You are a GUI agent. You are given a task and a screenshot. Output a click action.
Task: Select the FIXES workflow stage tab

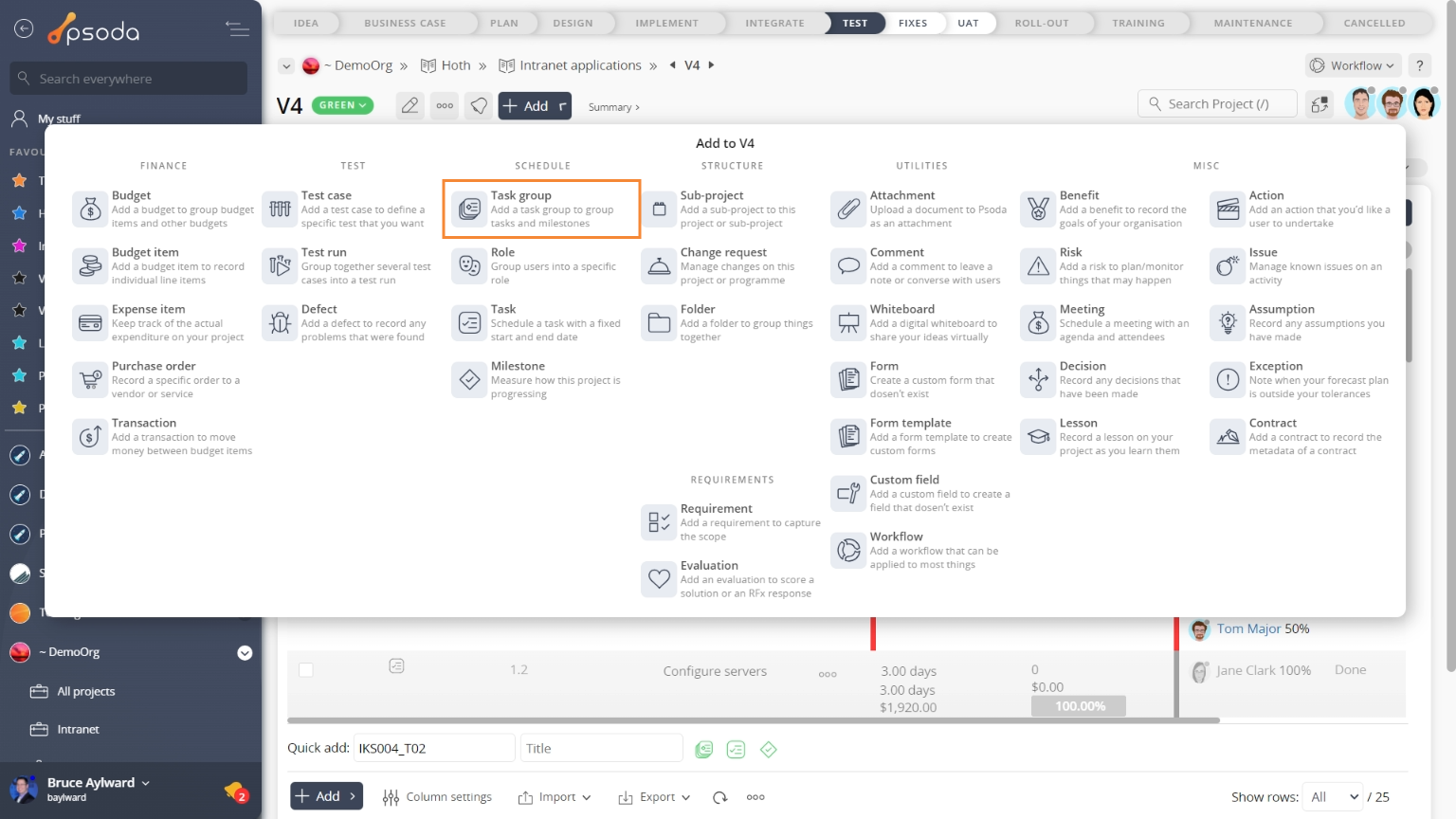point(913,23)
